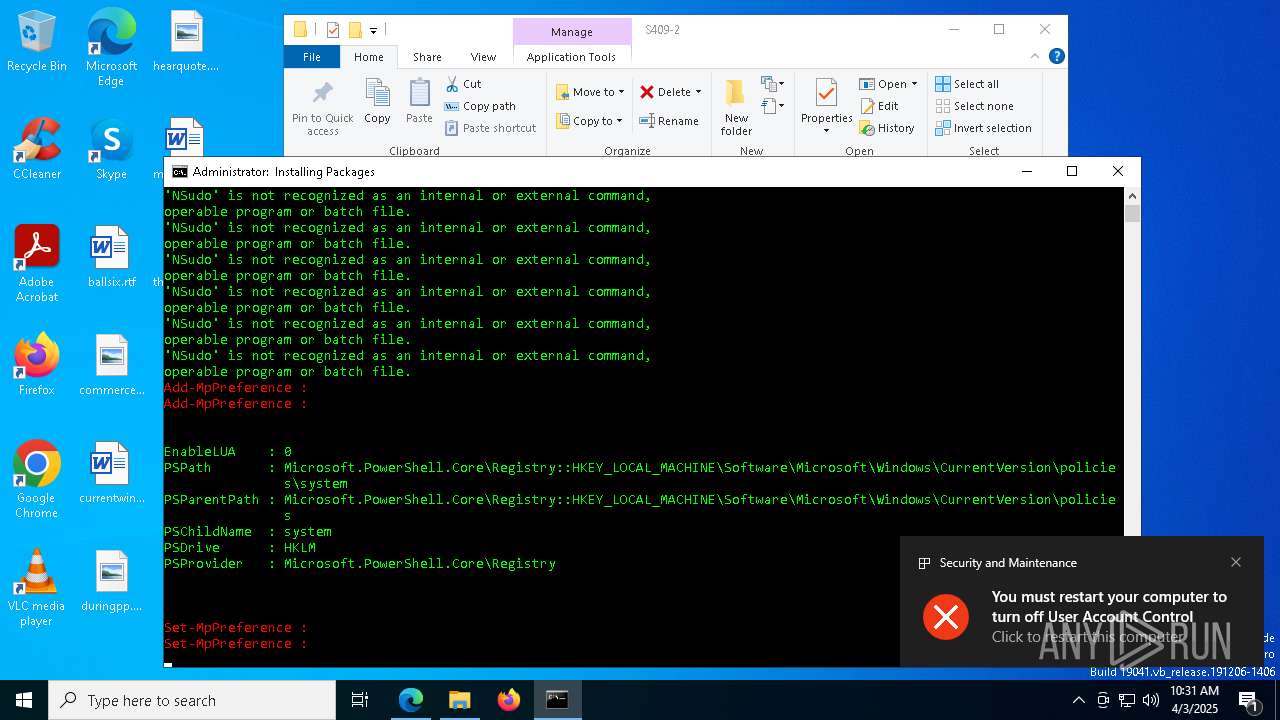Collapse the Explorer ribbon chevron
The width and height of the screenshot is (1280, 720).
point(1036,57)
